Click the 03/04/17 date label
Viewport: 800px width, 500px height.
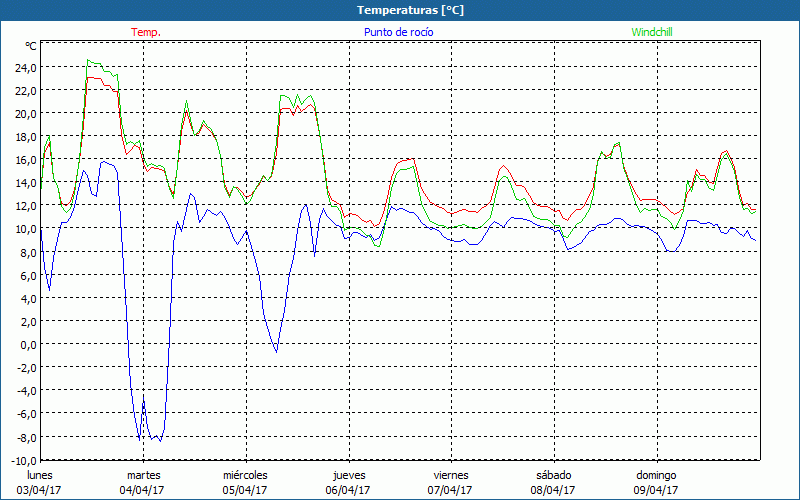[x=40, y=490]
